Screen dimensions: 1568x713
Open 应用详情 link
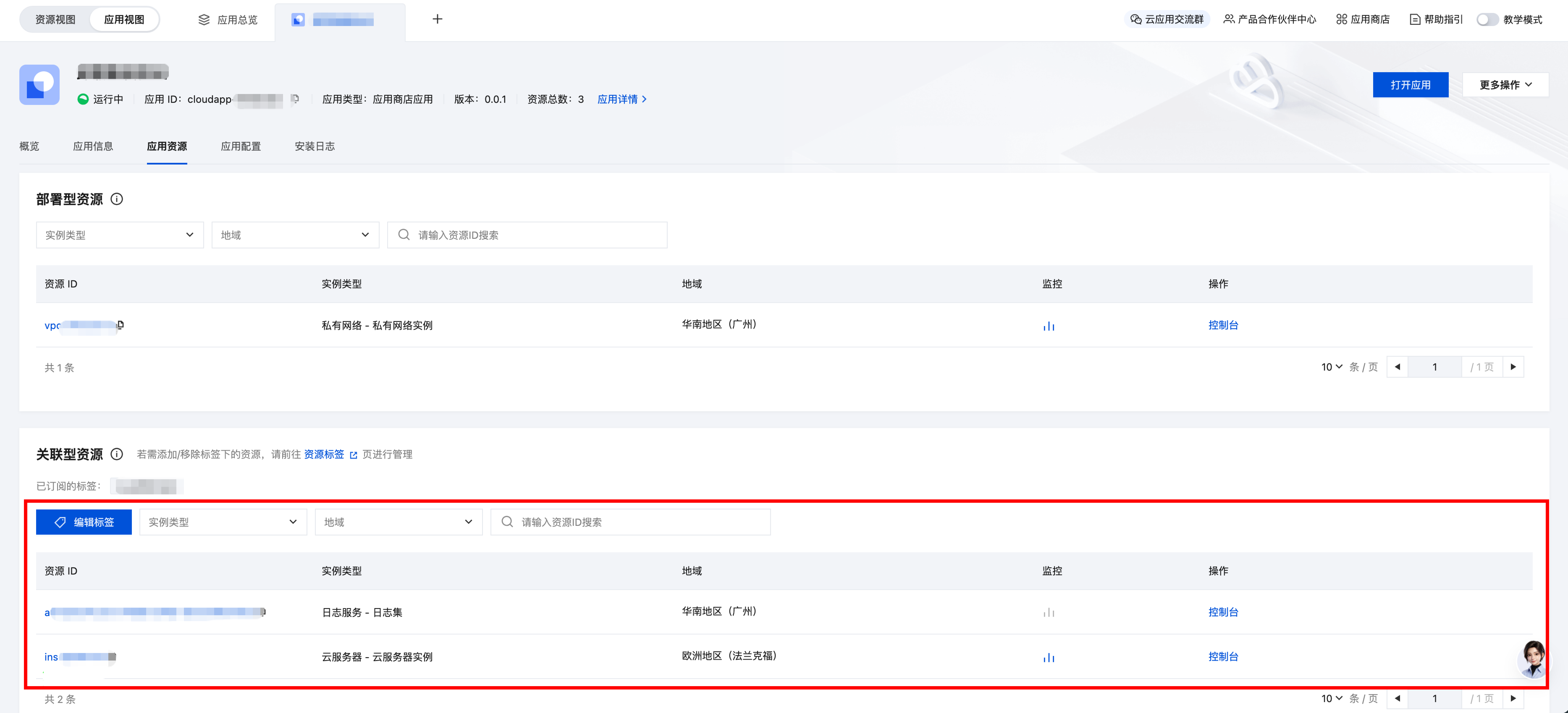point(622,99)
